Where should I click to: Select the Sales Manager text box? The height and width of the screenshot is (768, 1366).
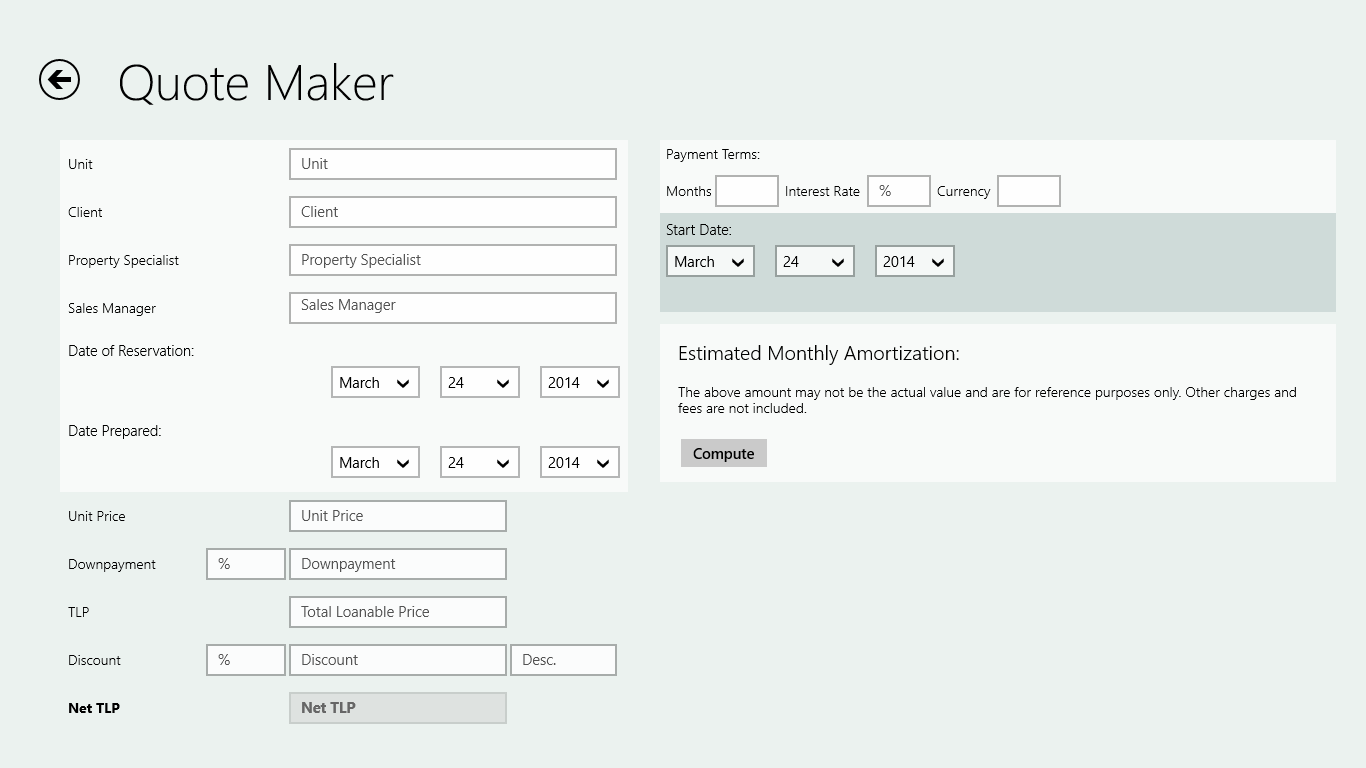(x=453, y=307)
